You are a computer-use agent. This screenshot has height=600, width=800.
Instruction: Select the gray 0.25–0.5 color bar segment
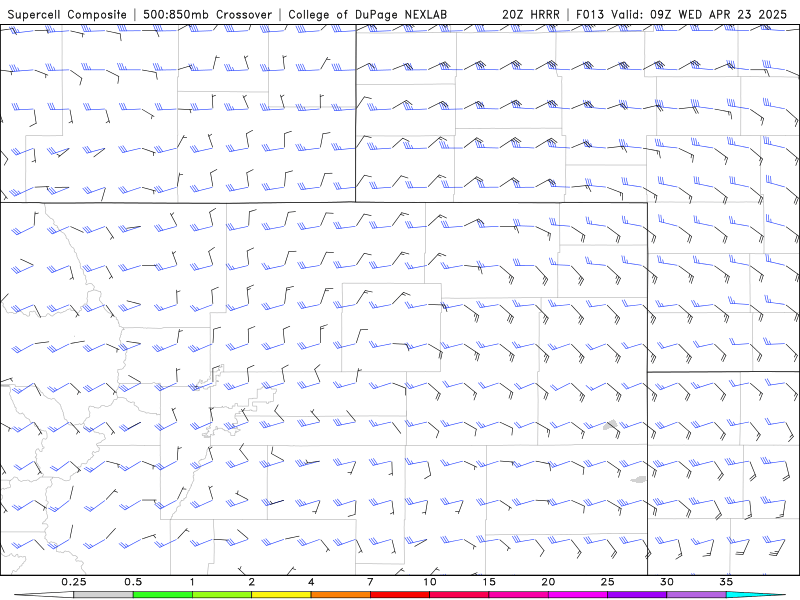(x=104, y=595)
